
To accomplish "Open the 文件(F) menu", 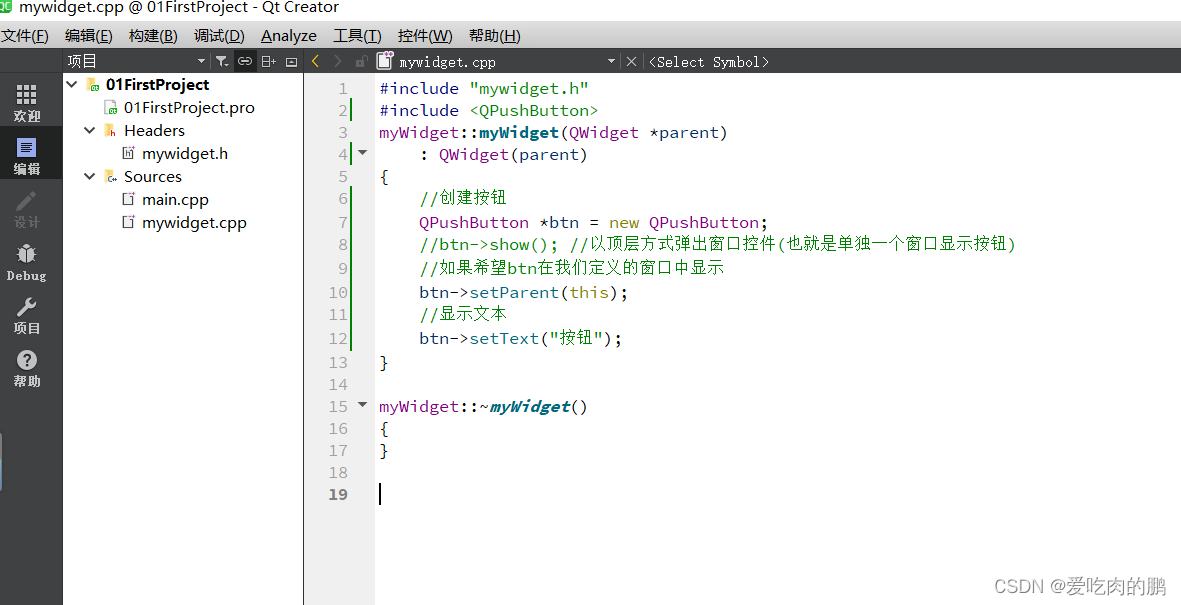I will (25, 35).
